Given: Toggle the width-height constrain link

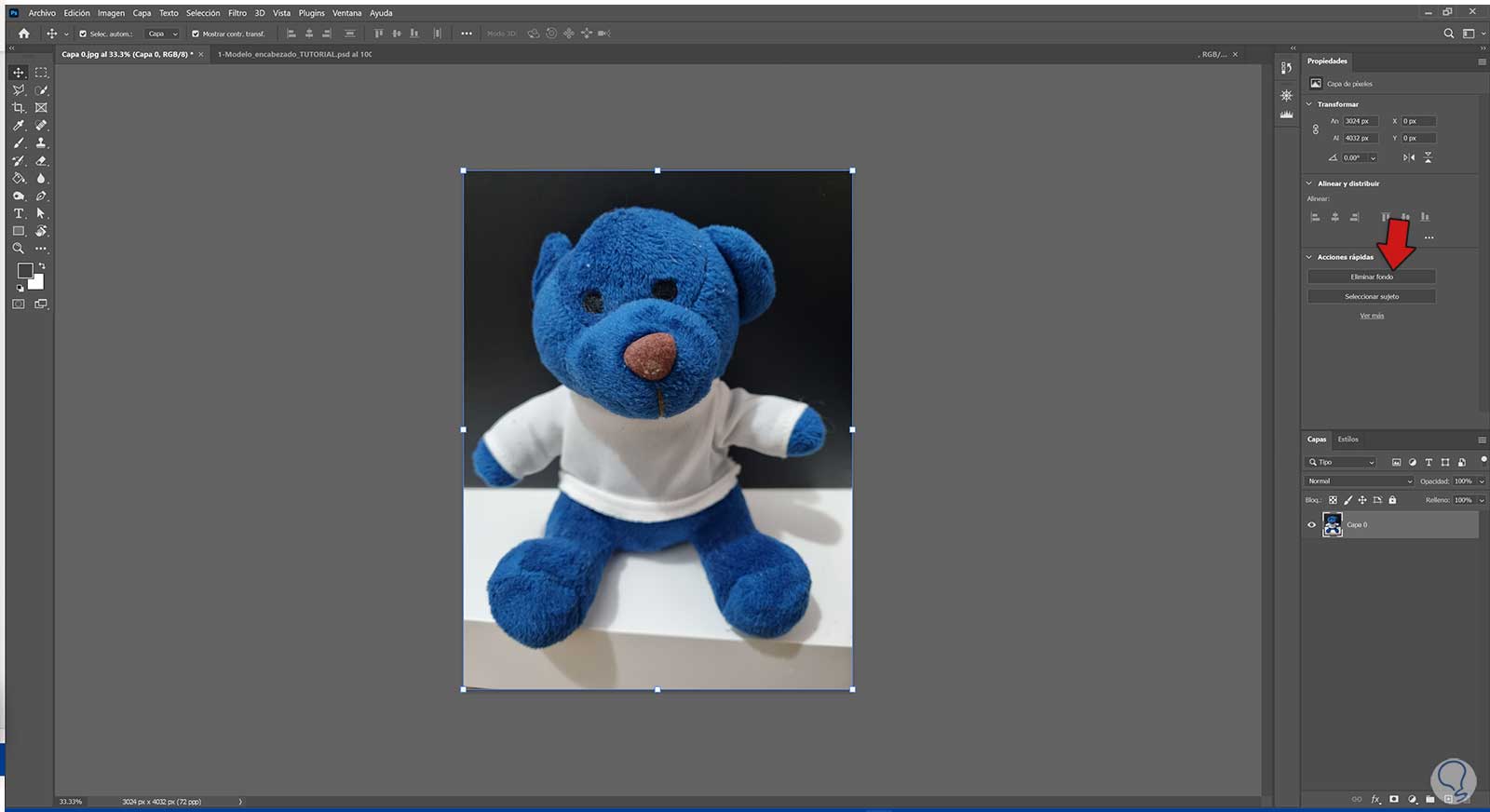Looking at the screenshot, I should (x=1315, y=129).
